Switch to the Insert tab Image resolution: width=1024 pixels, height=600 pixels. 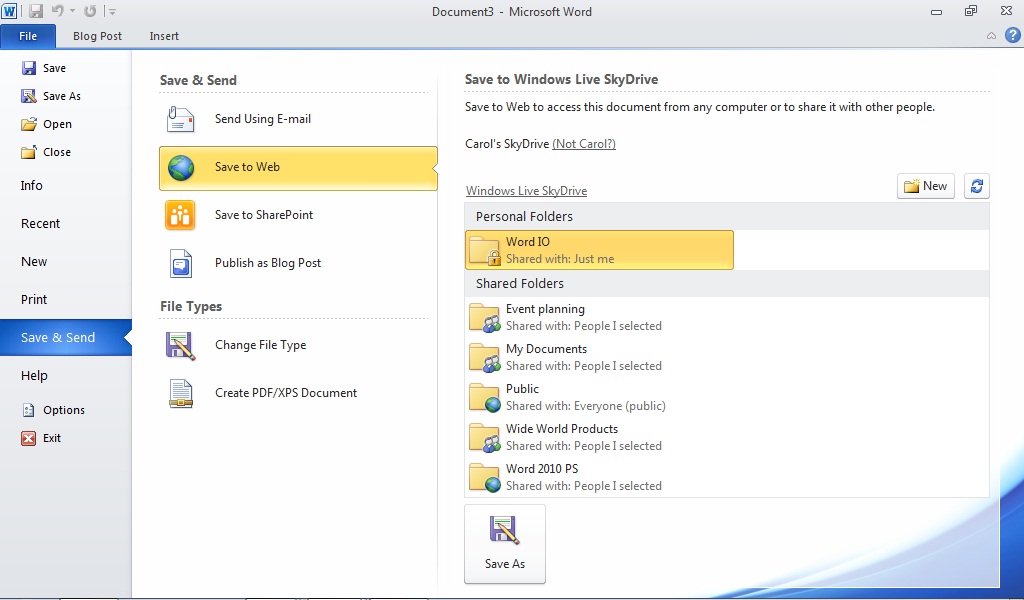[x=164, y=36]
